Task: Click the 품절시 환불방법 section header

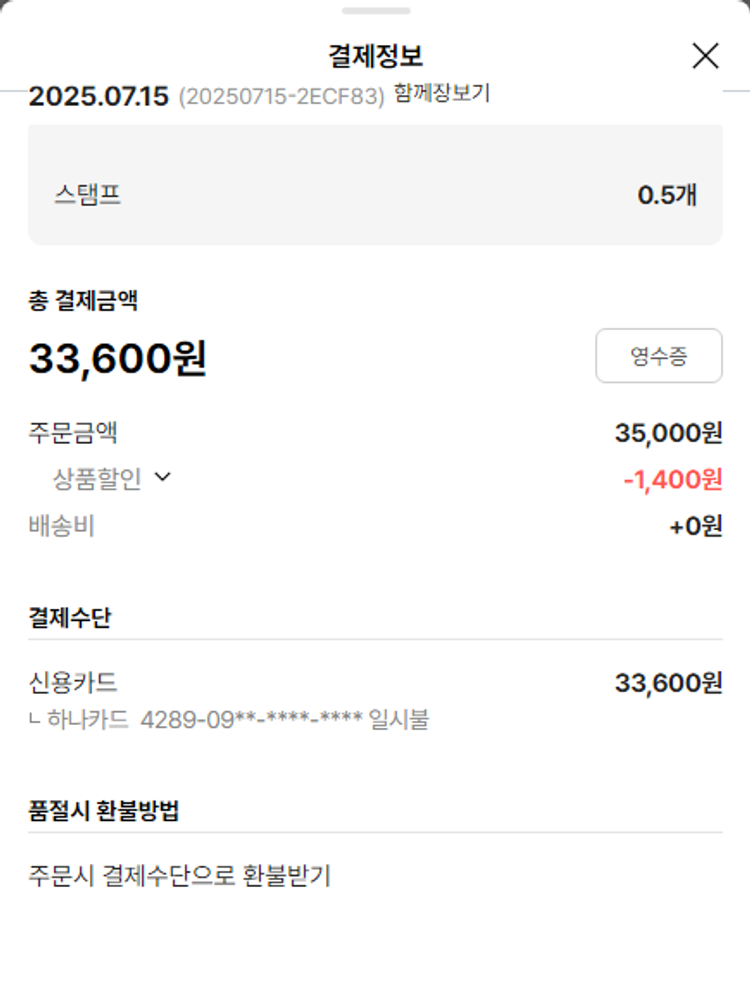Action: [104, 811]
